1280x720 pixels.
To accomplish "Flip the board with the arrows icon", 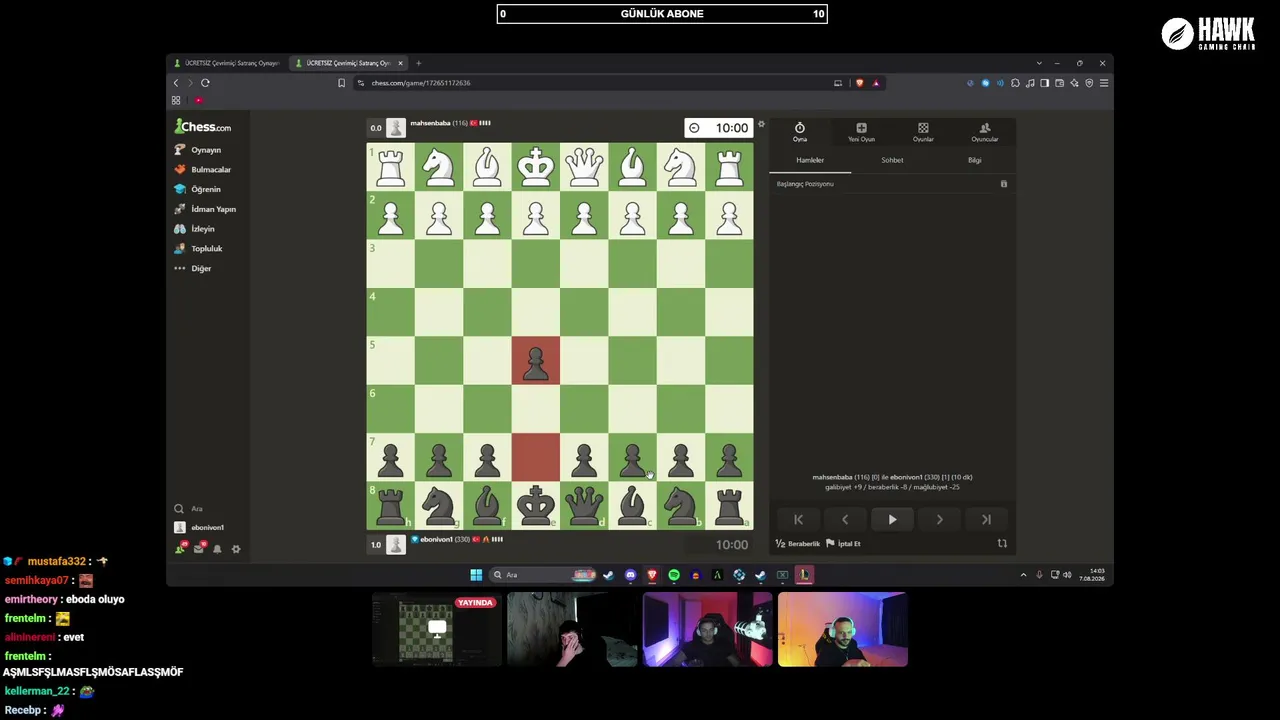I will click(x=1002, y=543).
